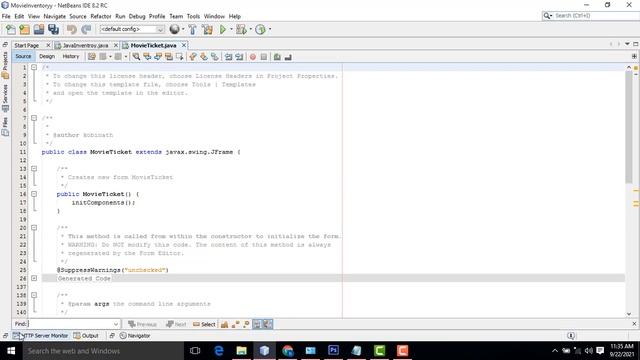
Task: Collapse the MovieTicket constructor fold on line 14
Action: click(x=34, y=194)
